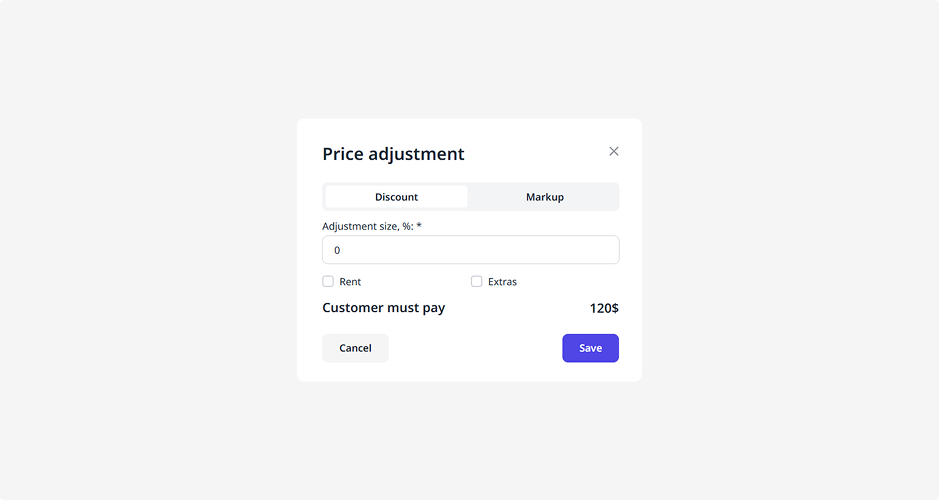Click the Price adjustment title
939x500 pixels.
393,154
